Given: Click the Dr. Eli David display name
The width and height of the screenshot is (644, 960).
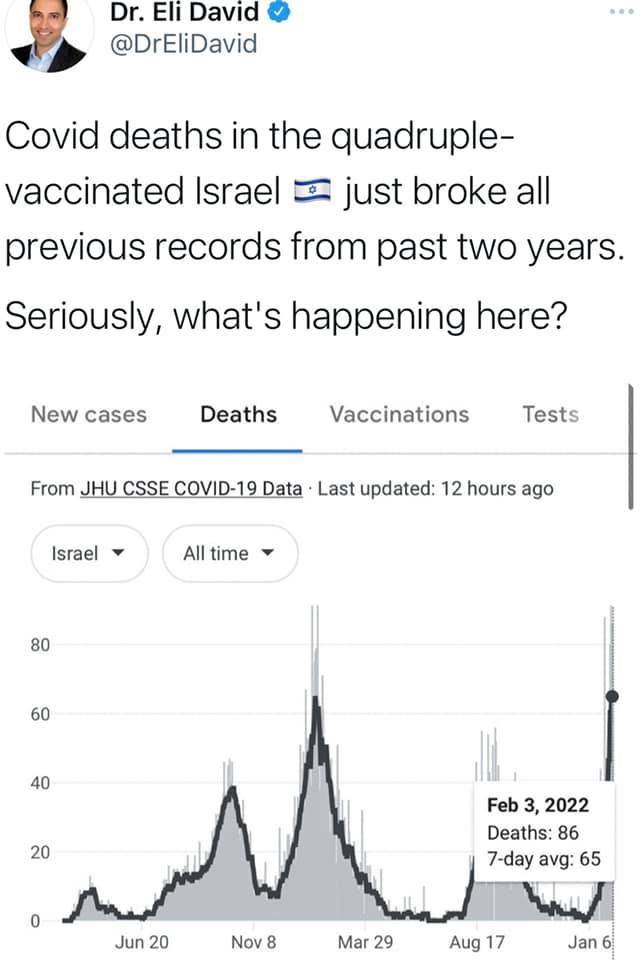Looking at the screenshot, I should [185, 11].
